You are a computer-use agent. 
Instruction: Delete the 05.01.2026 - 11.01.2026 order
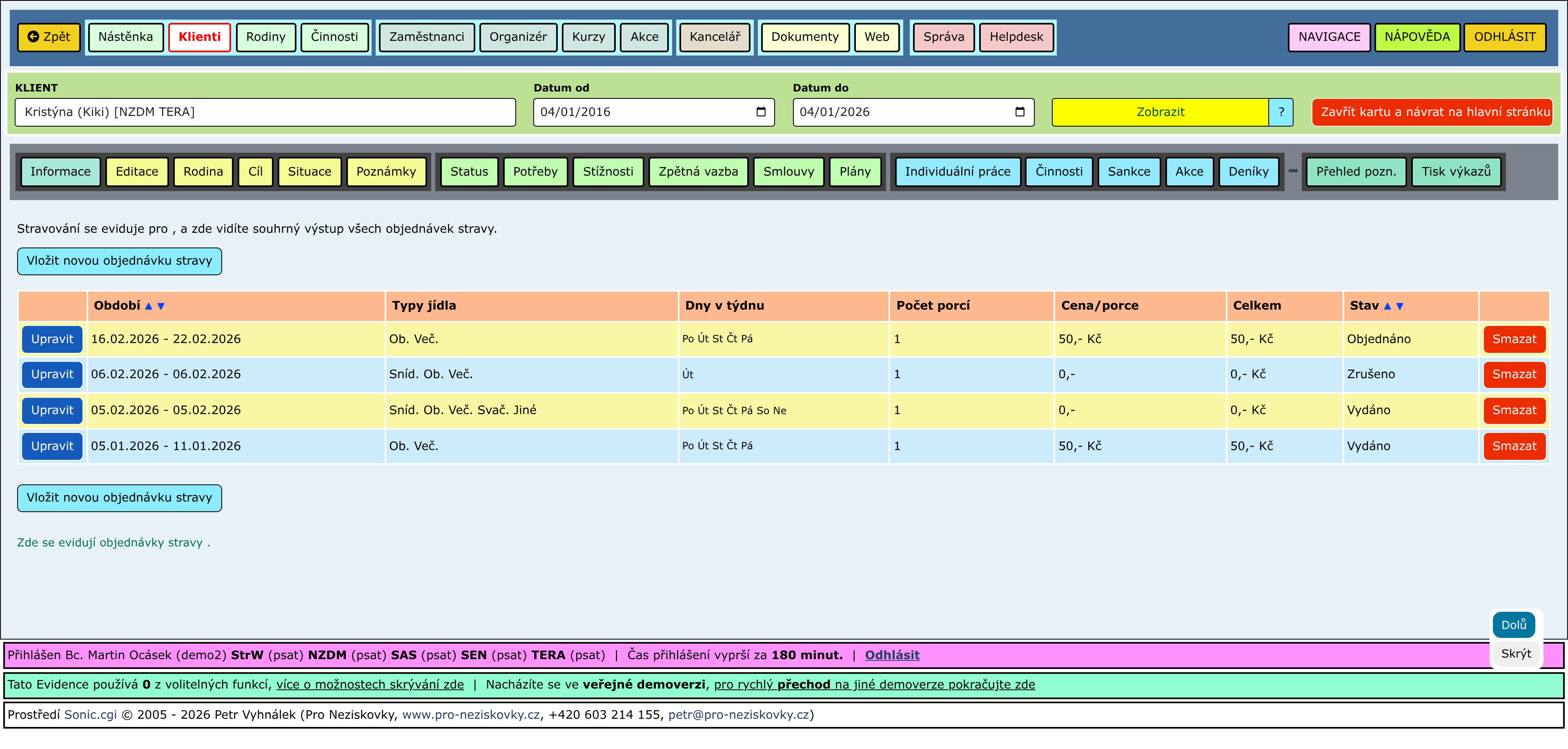(1515, 446)
